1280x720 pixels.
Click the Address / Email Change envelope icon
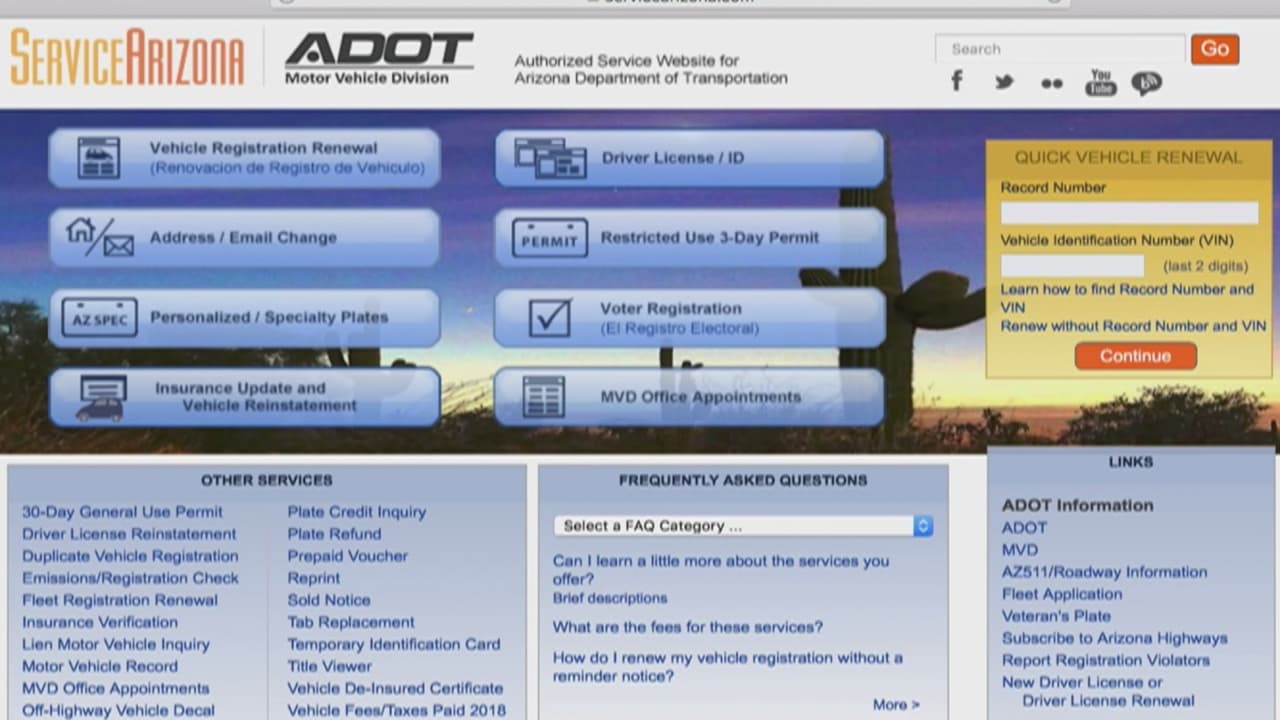click(99, 237)
